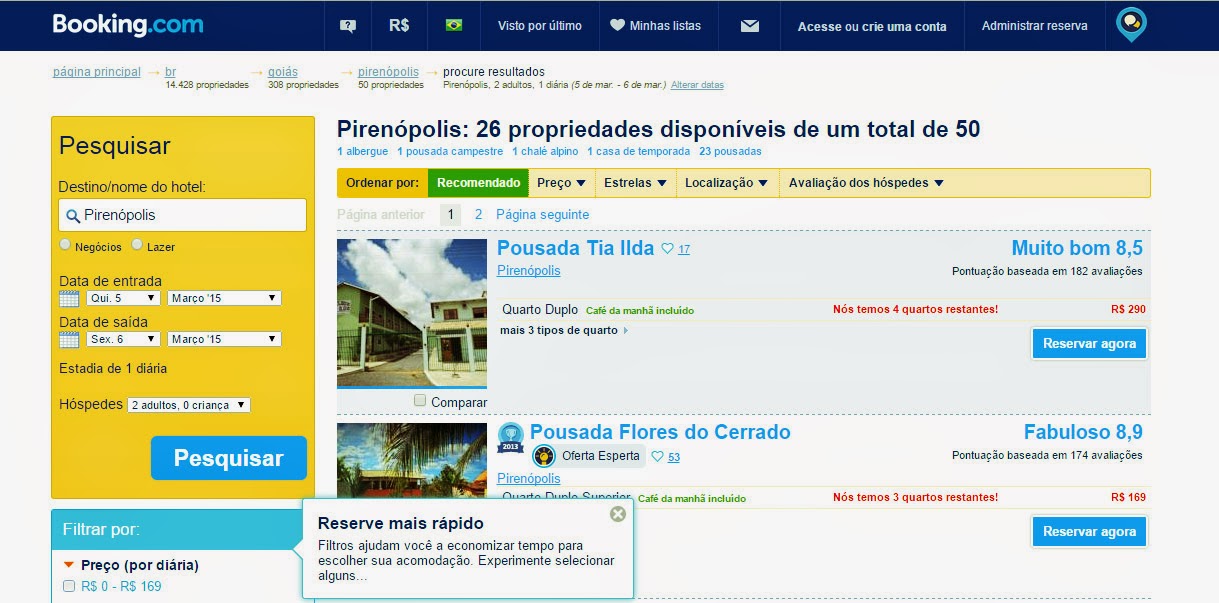This screenshot has width=1219, height=603.
Task: Click the Pesquisar search button
Action: point(228,457)
